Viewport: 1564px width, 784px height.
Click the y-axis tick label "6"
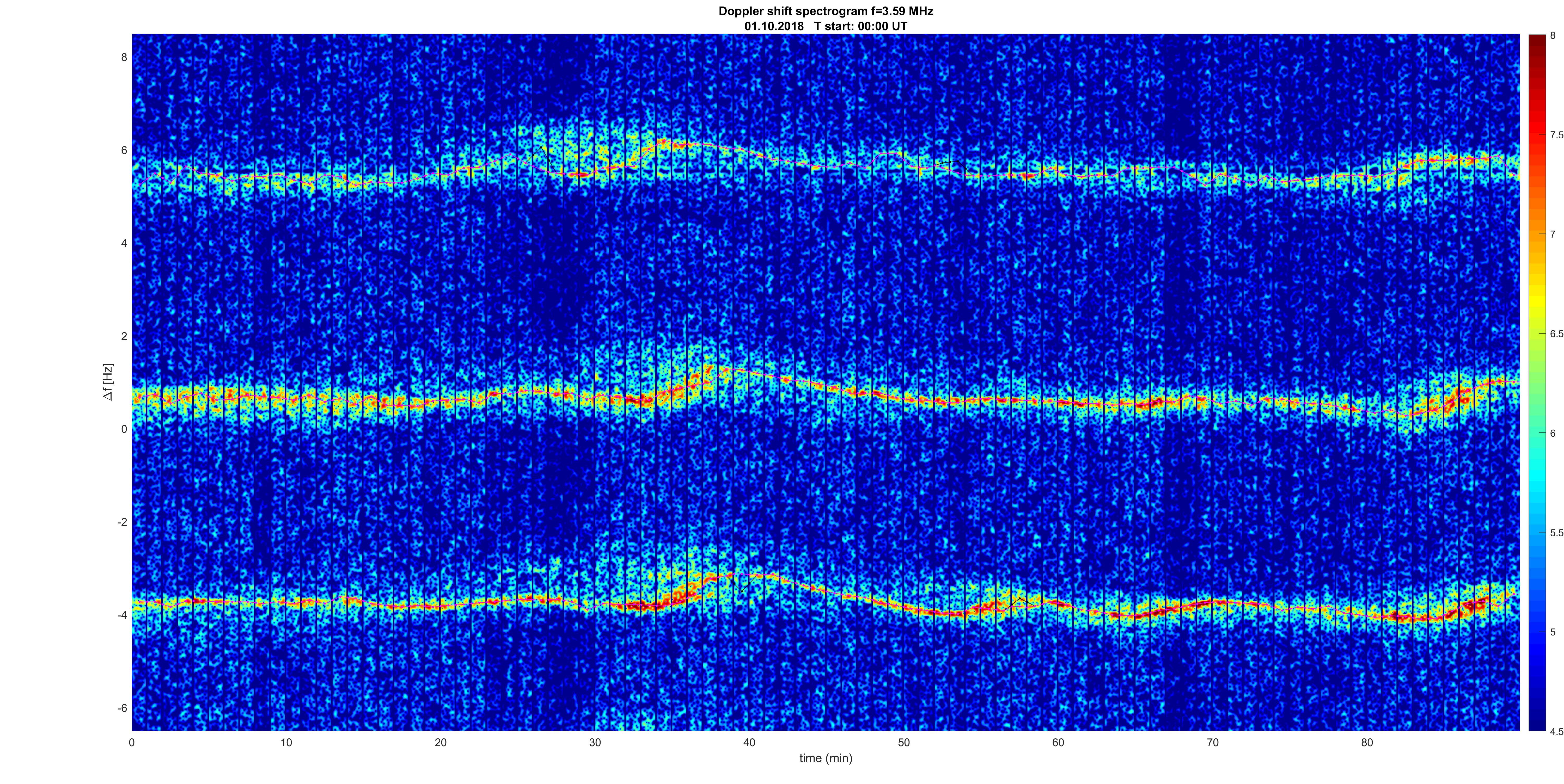pos(124,151)
